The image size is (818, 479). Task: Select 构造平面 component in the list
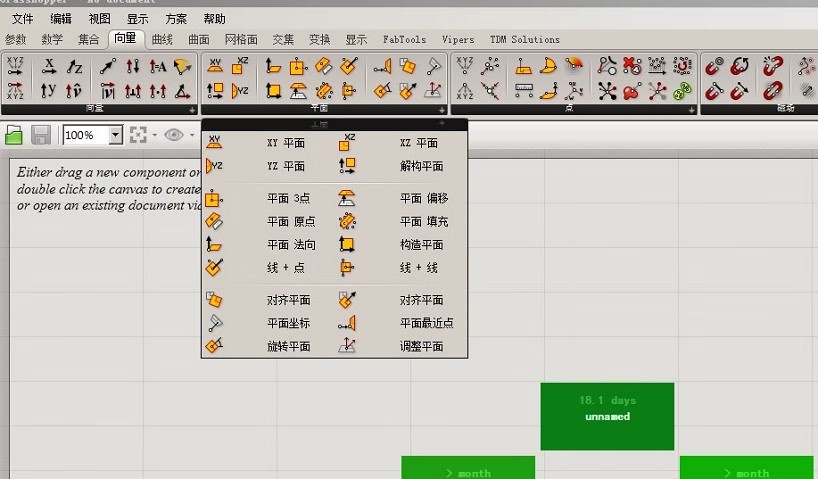click(x=421, y=244)
